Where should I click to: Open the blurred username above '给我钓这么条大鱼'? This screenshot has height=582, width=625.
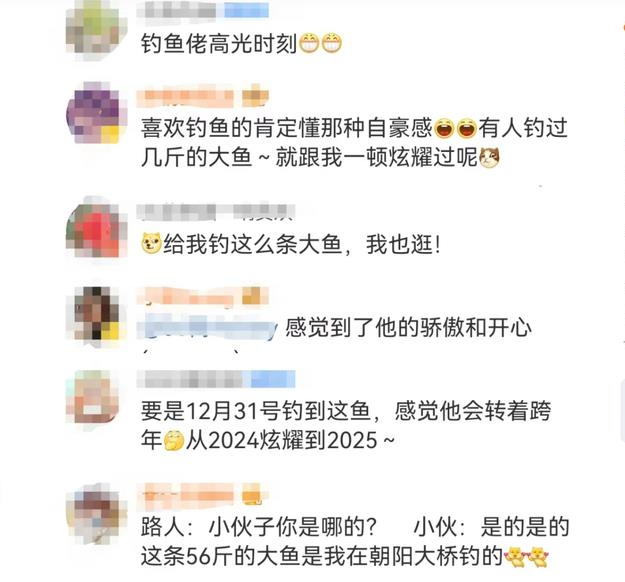pyautogui.click(x=216, y=211)
